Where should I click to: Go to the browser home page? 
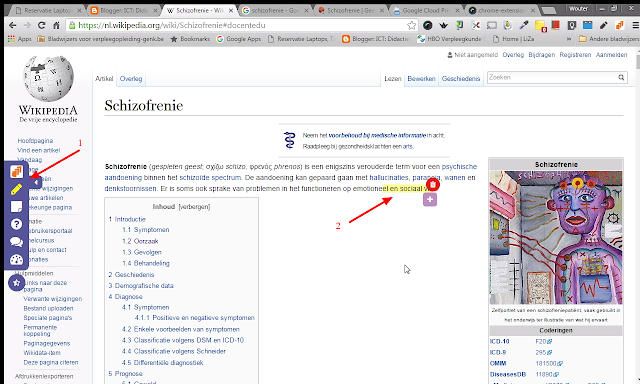tap(56, 25)
